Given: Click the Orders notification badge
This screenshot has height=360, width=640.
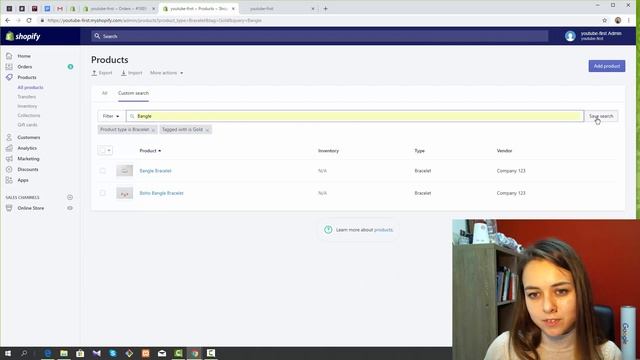Looking at the screenshot, I should point(70,67).
